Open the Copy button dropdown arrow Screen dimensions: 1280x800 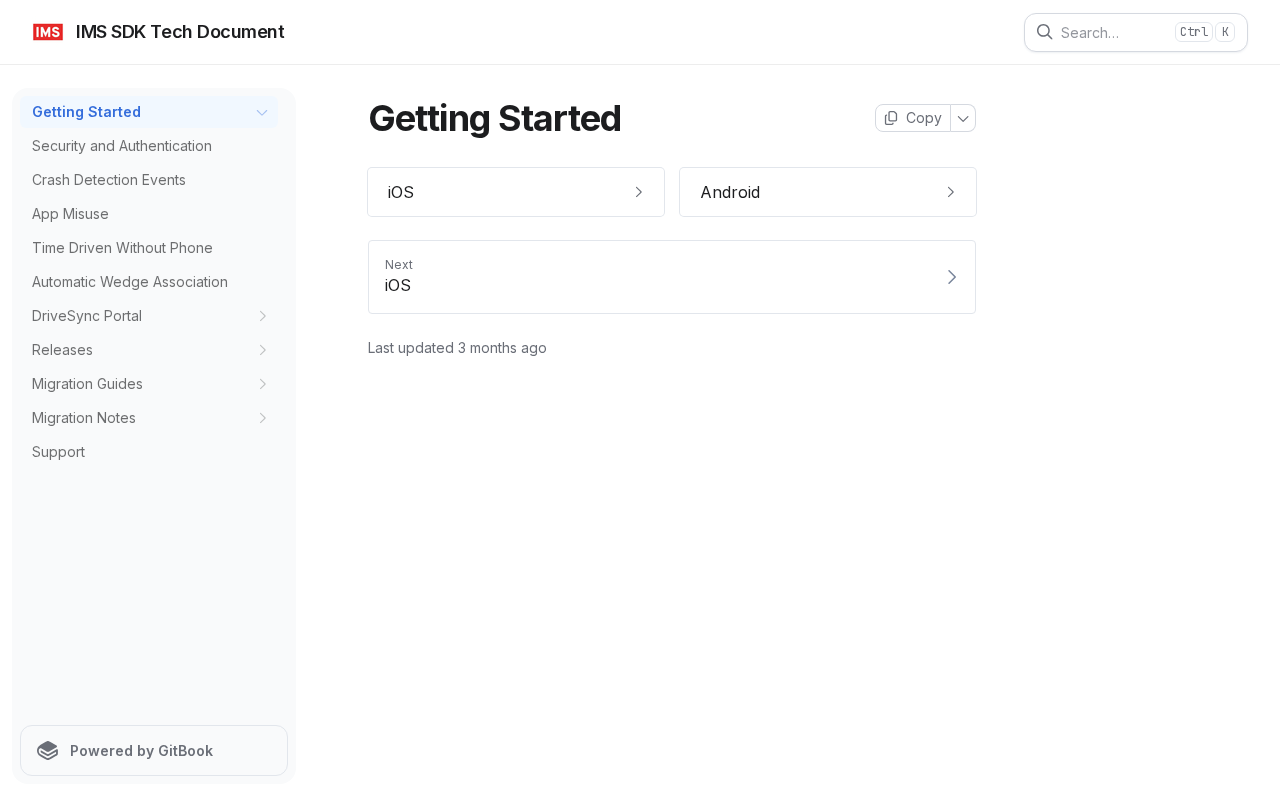click(963, 118)
